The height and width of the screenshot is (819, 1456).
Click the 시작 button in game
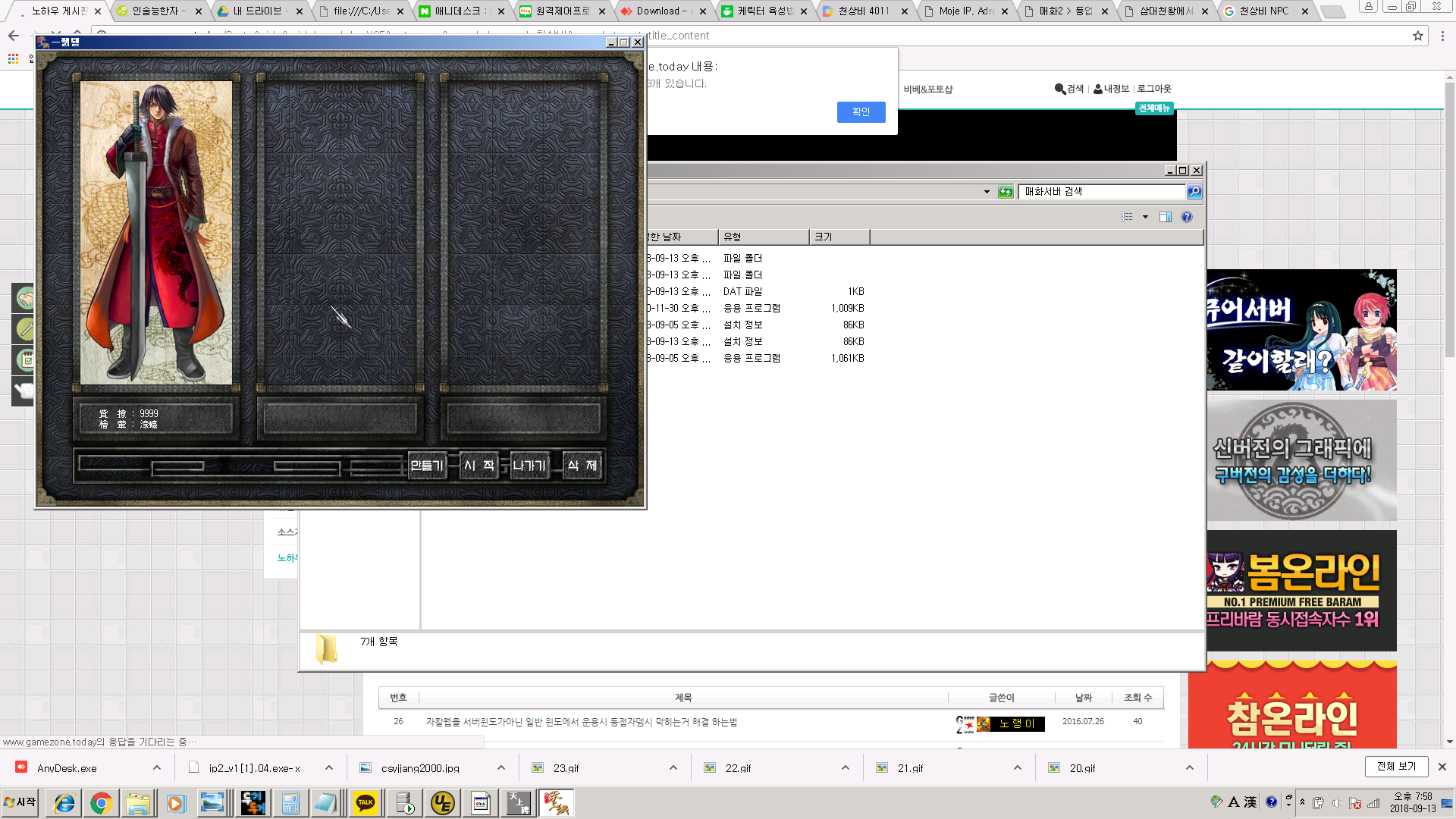(x=479, y=465)
